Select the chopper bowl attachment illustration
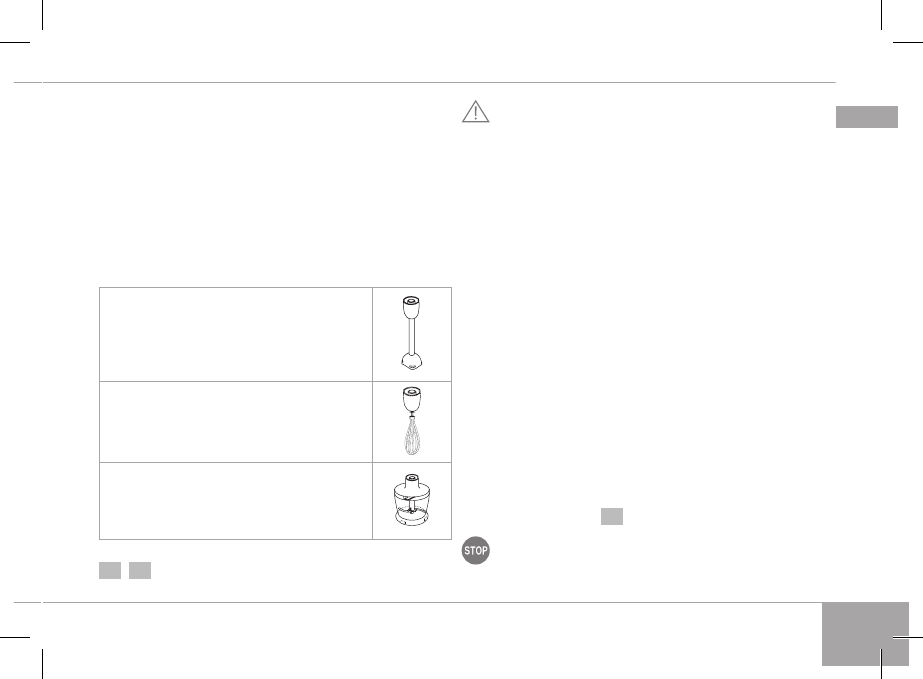This screenshot has height=679, width=923. (411, 500)
